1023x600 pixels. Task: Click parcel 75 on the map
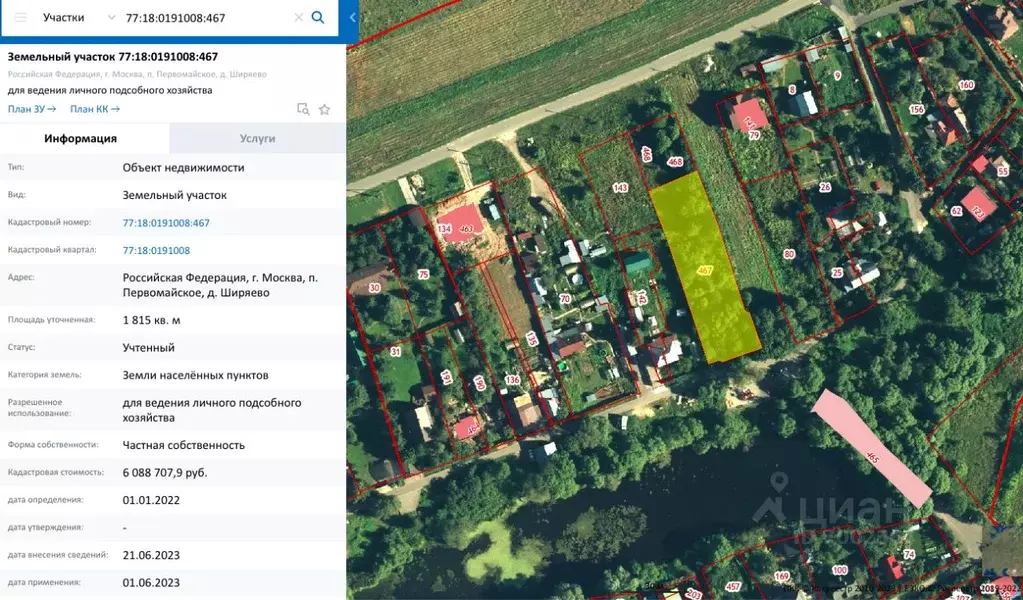coord(422,274)
